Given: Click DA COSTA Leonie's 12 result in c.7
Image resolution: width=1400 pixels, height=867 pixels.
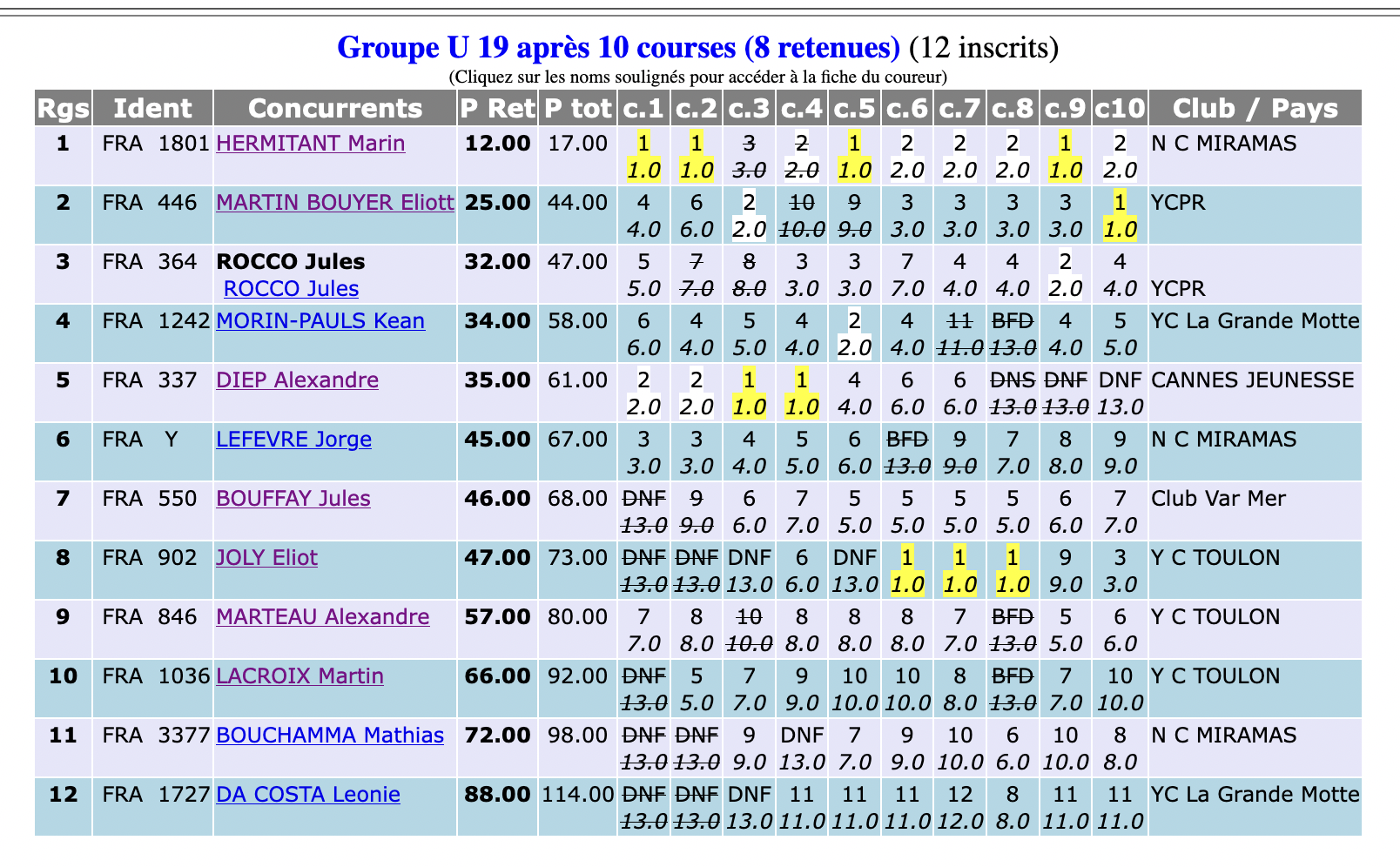Looking at the screenshot, I should (959, 794).
